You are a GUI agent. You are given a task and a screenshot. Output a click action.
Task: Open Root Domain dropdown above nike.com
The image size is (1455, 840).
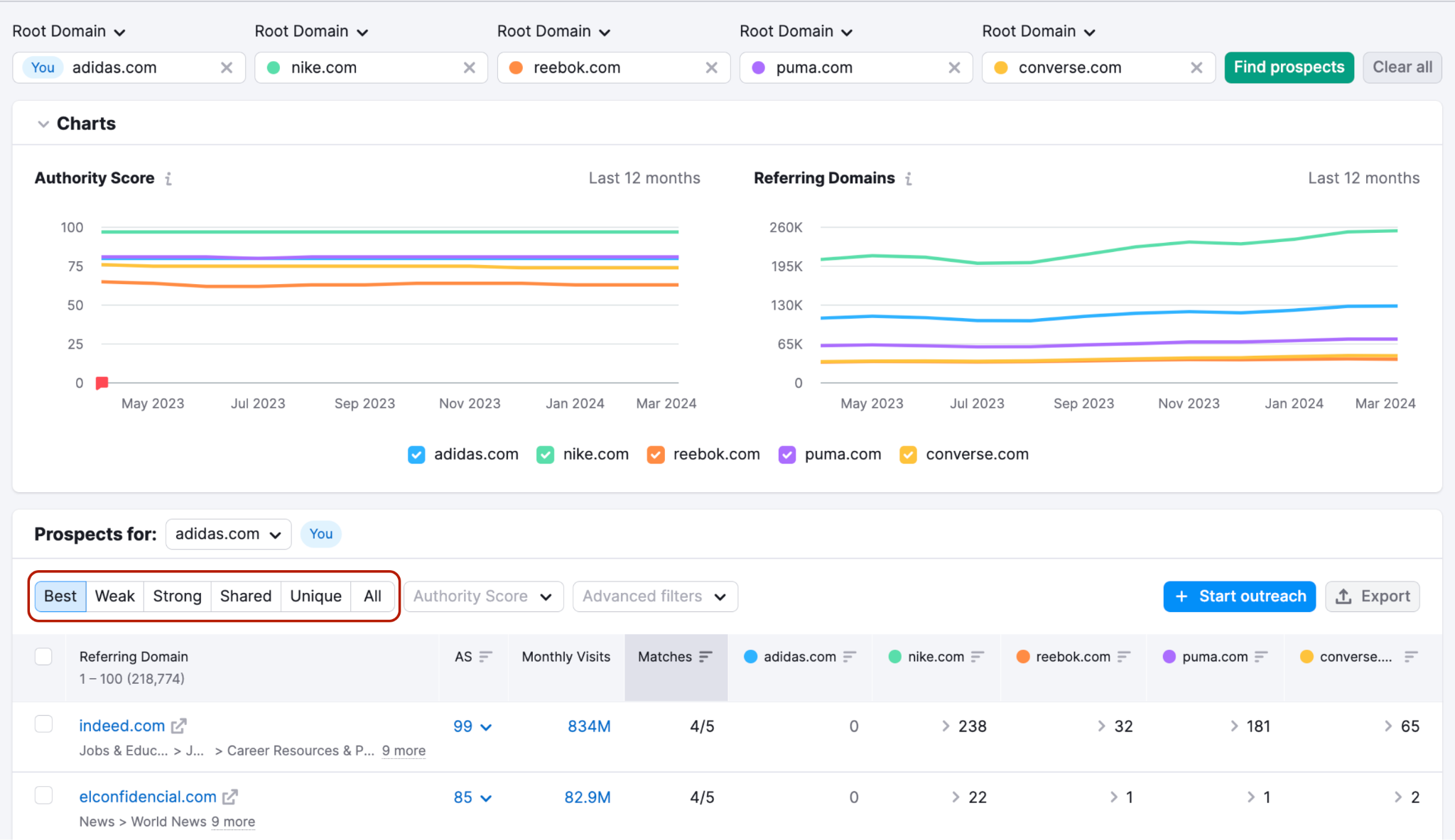coord(312,31)
